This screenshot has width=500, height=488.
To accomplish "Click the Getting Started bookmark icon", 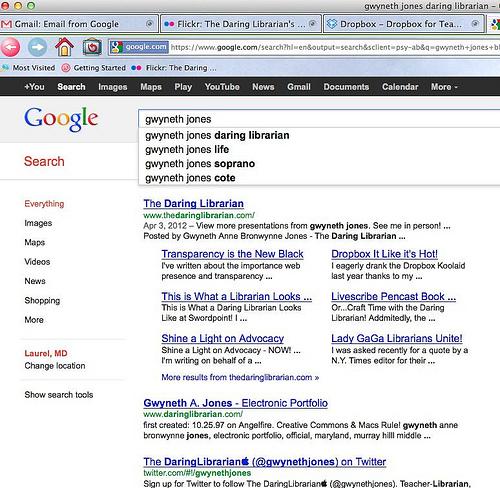I will 66,68.
